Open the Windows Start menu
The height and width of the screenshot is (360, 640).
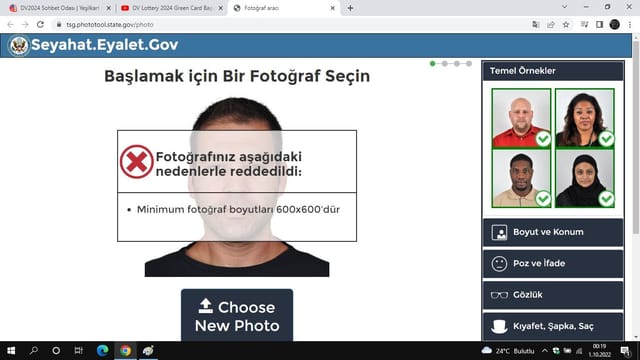pyautogui.click(x=11, y=351)
